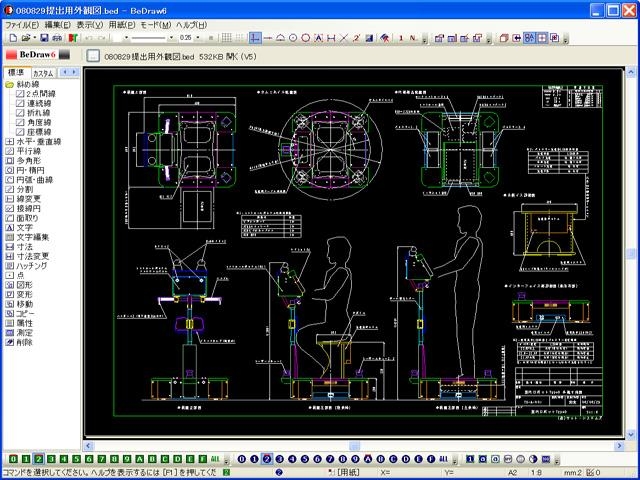
Task: Open the dropdown arrow beside open-file icon
Action: pos(34,38)
